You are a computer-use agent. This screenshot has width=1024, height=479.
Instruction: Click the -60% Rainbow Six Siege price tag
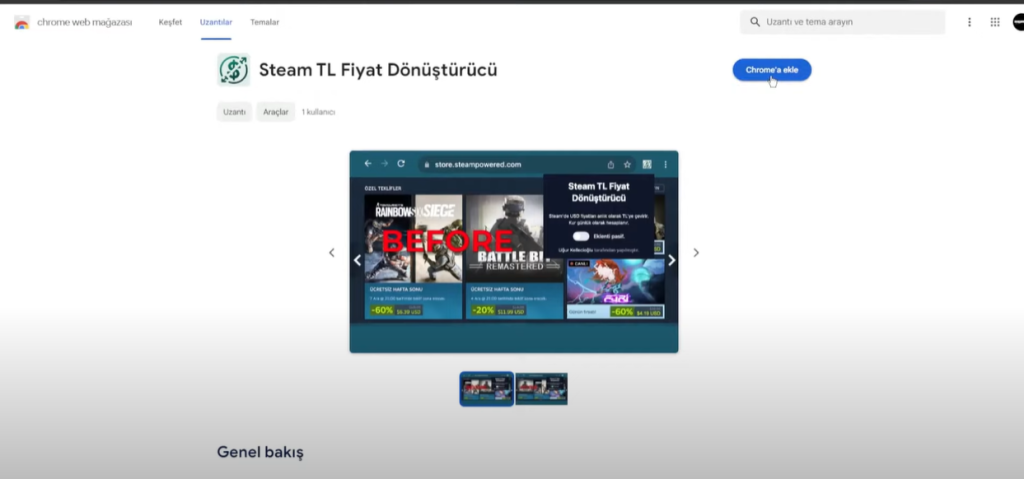[396, 310]
